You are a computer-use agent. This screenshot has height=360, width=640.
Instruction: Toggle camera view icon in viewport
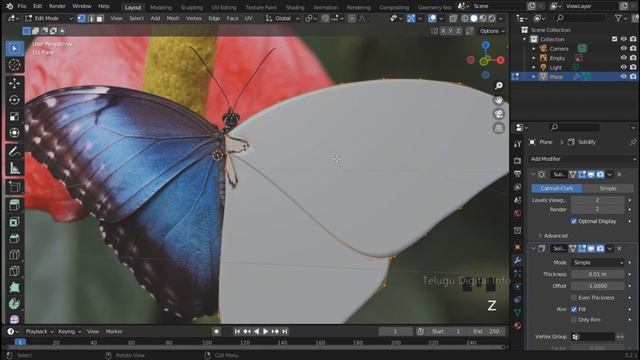[498, 114]
